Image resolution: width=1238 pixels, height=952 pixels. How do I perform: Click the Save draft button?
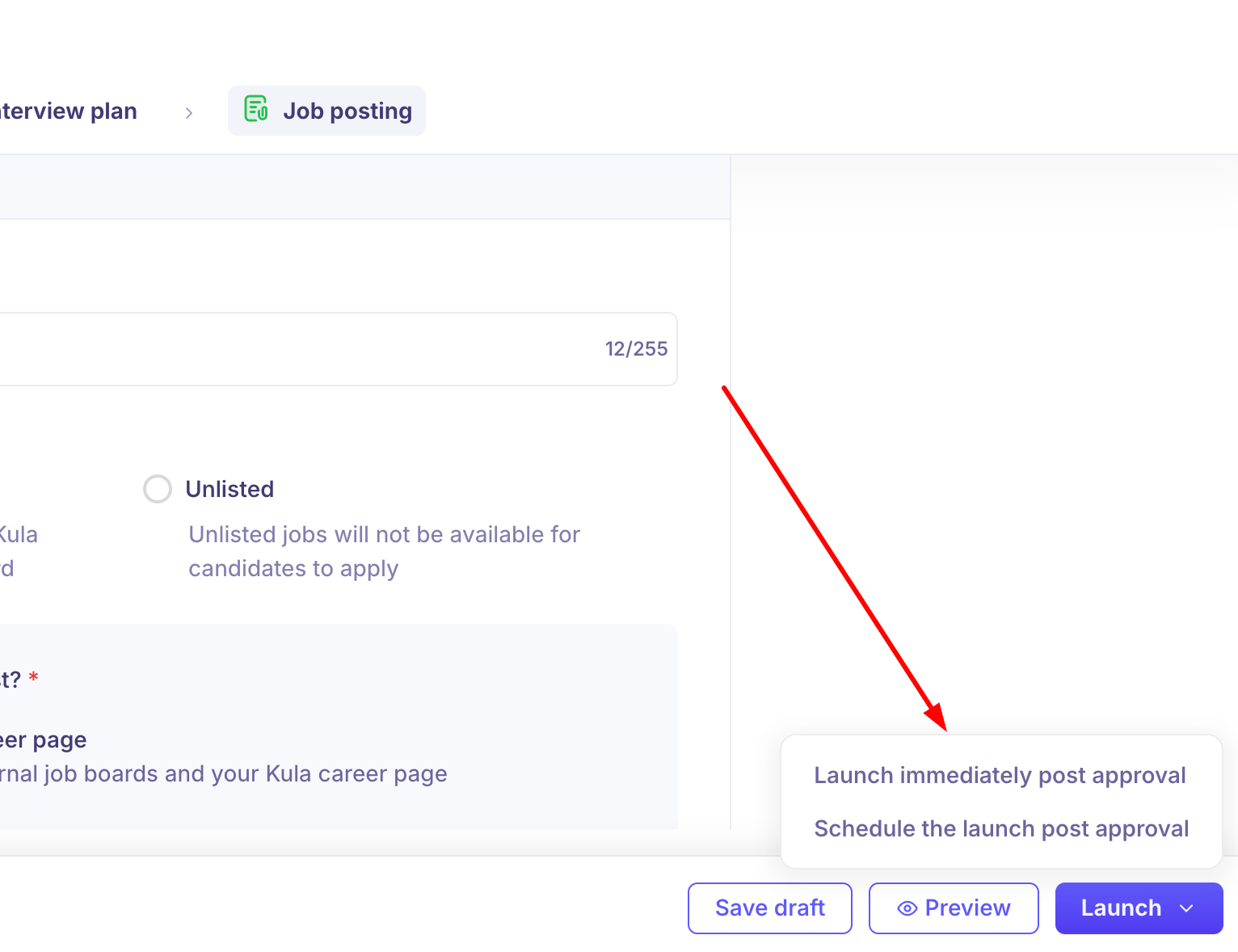click(x=770, y=908)
